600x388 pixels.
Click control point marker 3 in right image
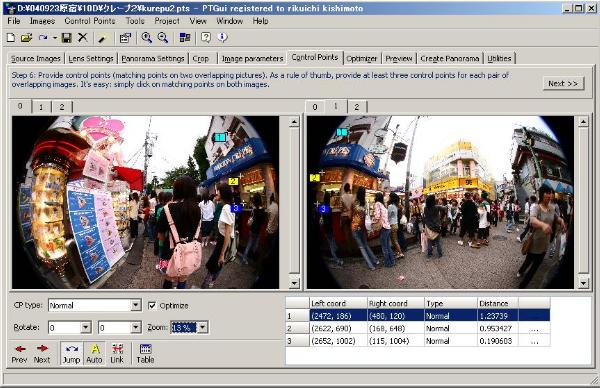324,209
